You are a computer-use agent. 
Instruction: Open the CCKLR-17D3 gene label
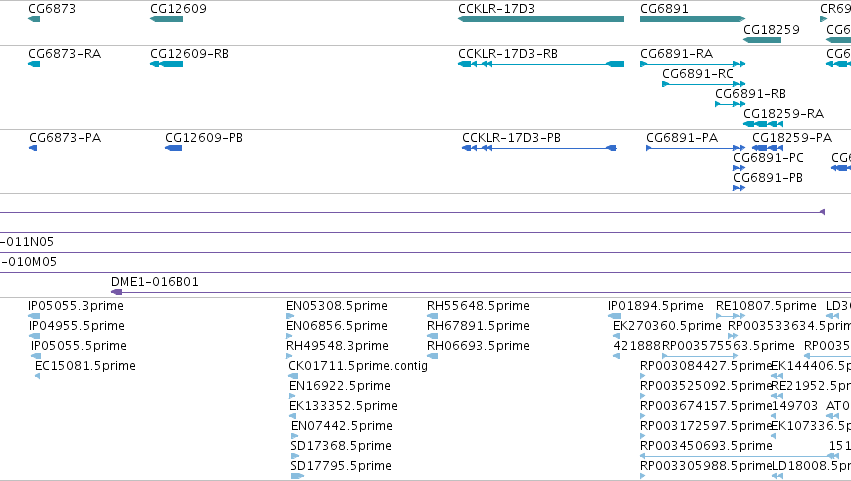[x=497, y=9]
